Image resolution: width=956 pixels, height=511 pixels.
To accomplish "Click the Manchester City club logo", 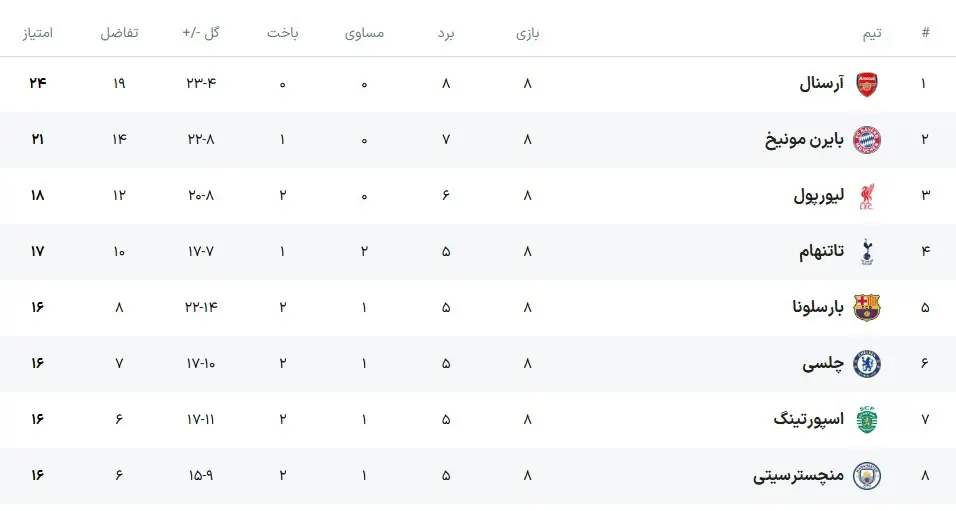I will (867, 476).
